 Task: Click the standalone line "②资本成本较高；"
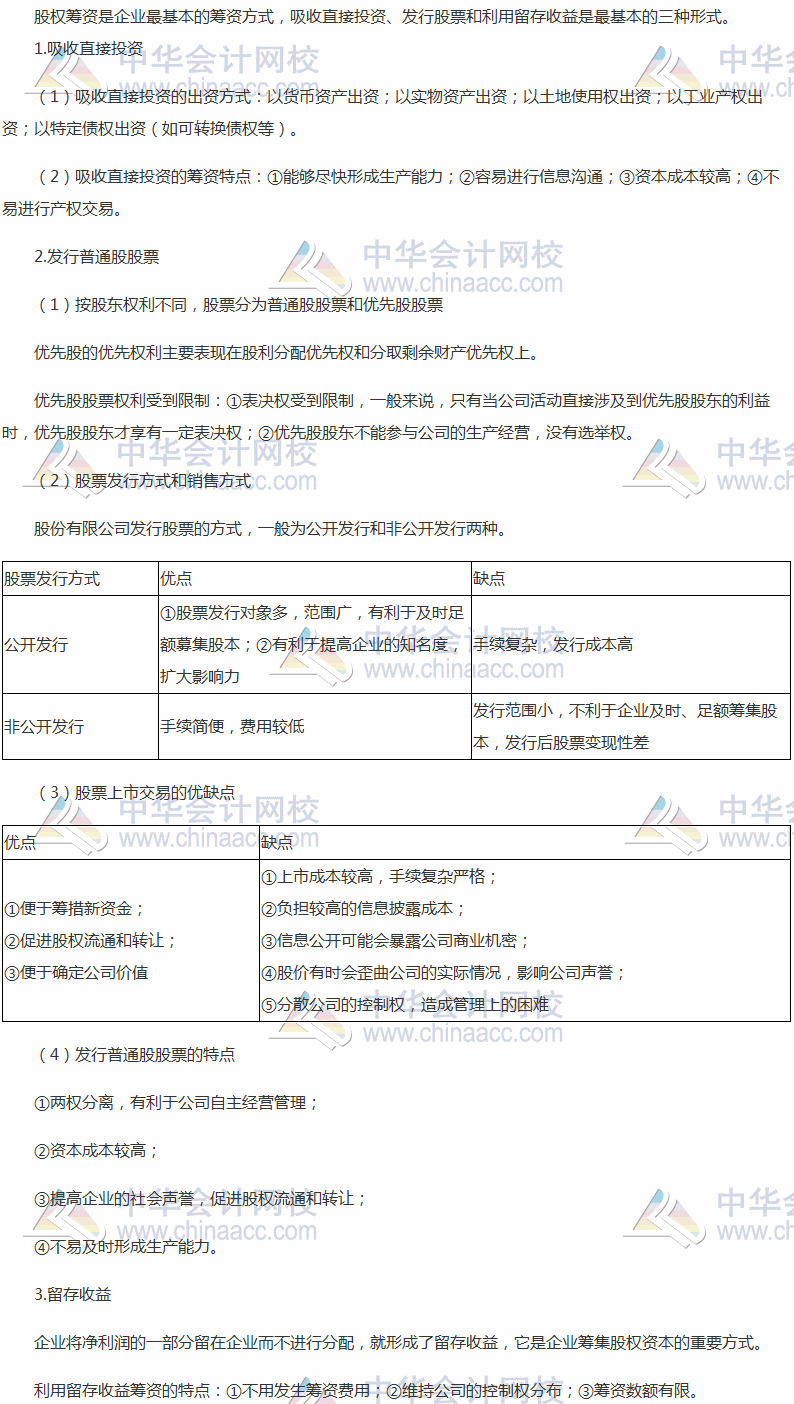pyautogui.click(x=96, y=1150)
